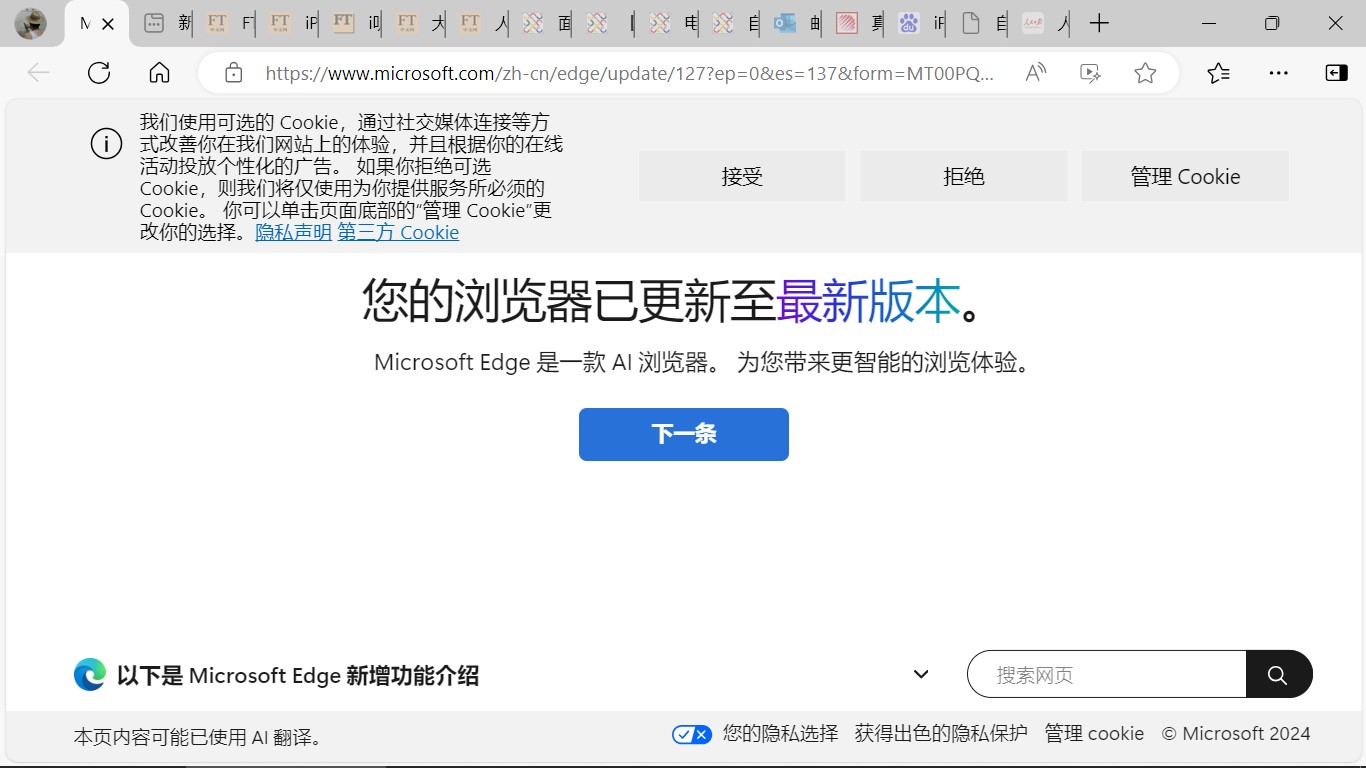Click the video enhancement icon in address bar
Screen dimensions: 1366x768
tap(1090, 72)
